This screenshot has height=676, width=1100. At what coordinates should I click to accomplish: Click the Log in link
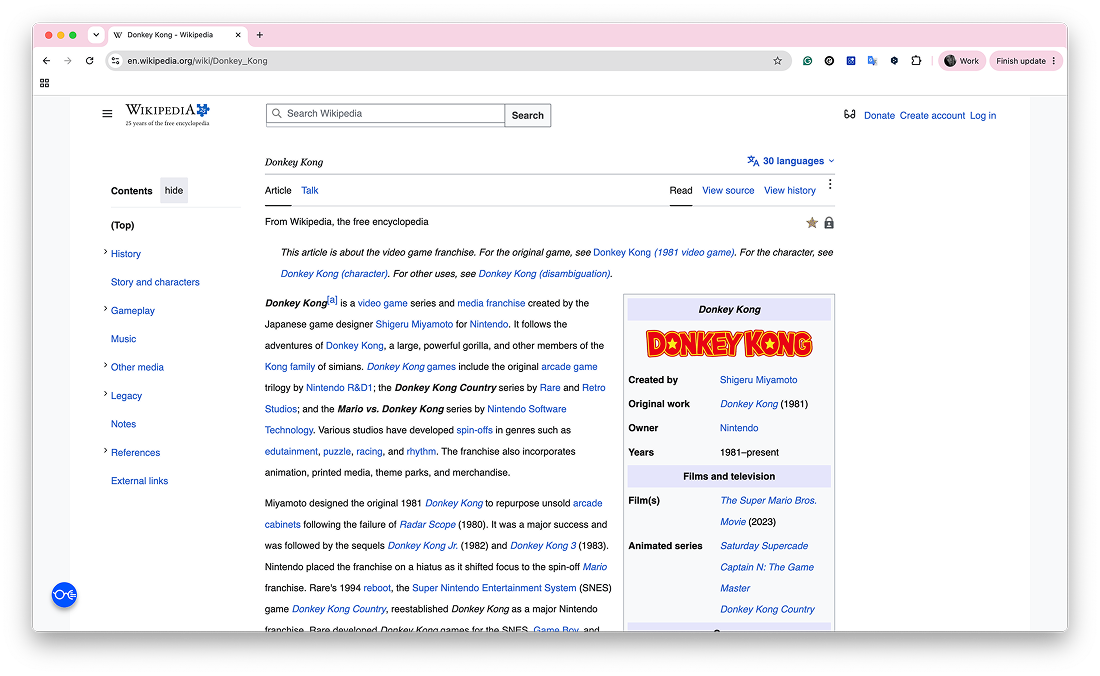[x=983, y=116]
